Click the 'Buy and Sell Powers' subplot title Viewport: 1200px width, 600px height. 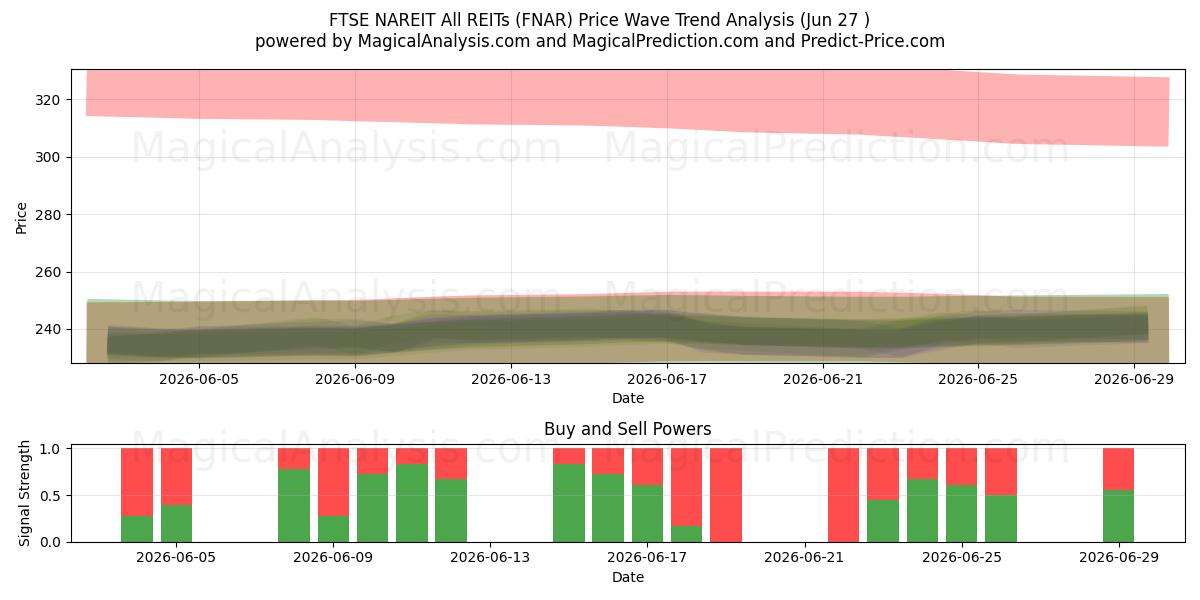point(628,429)
